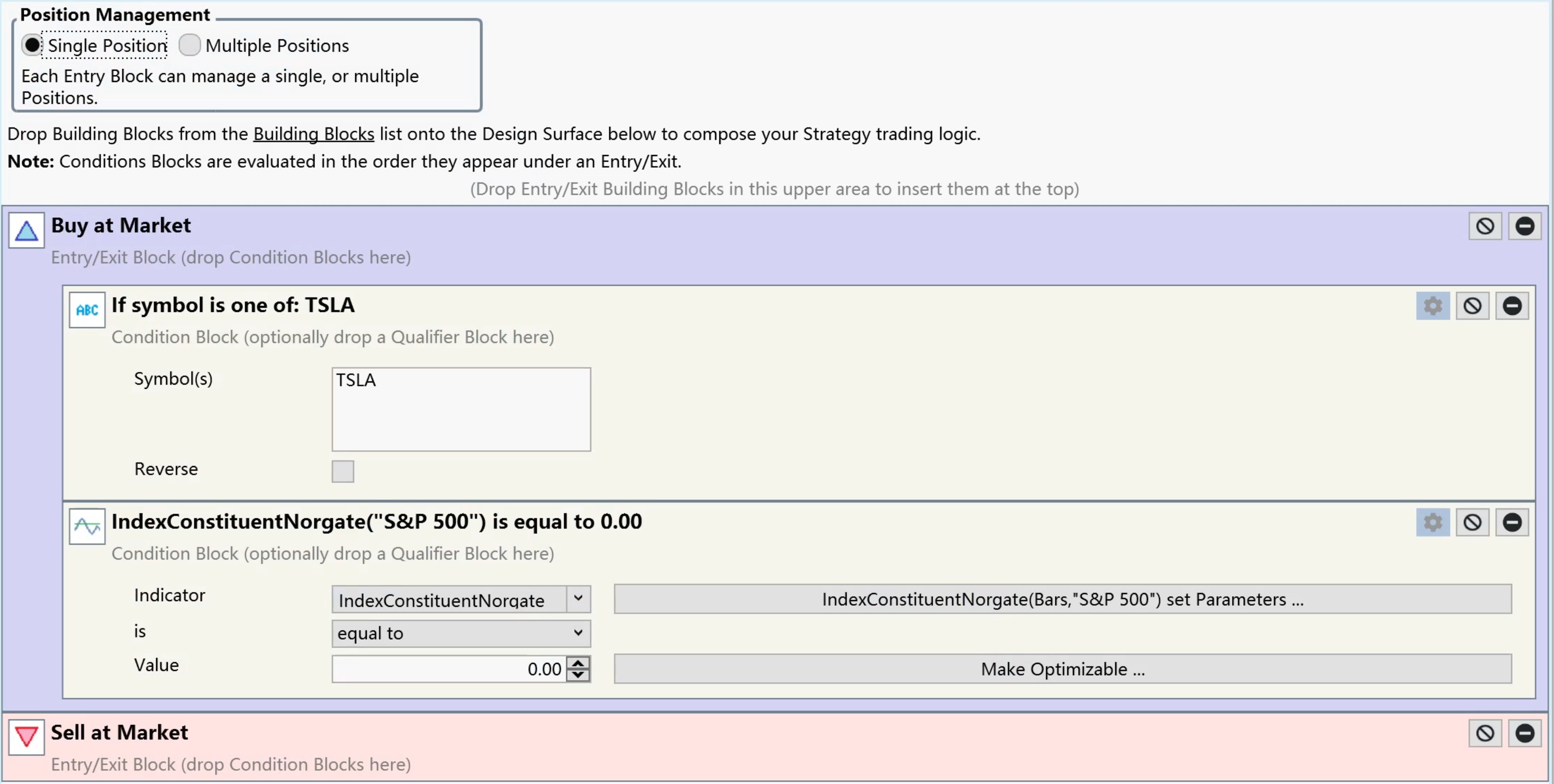The width and height of the screenshot is (1554, 784).
Task: Click the ABC symbol condition icon
Action: coord(87,310)
